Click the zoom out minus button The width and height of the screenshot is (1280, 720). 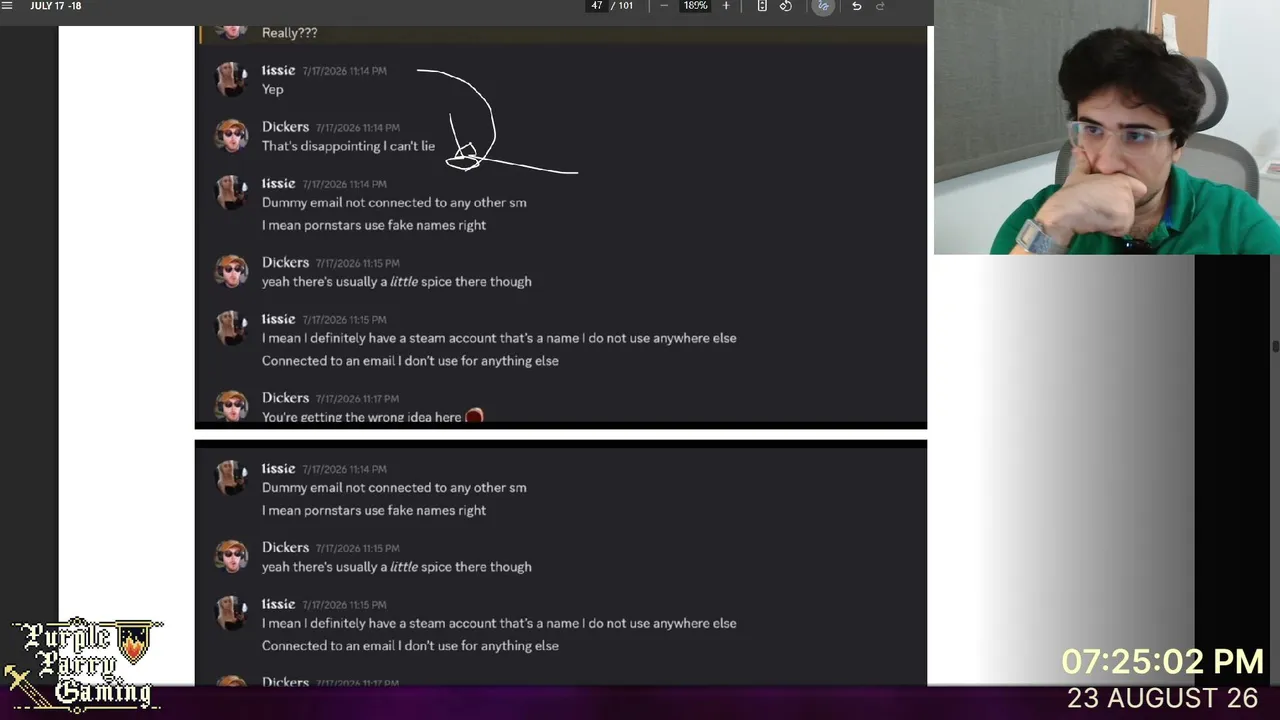coord(664,6)
